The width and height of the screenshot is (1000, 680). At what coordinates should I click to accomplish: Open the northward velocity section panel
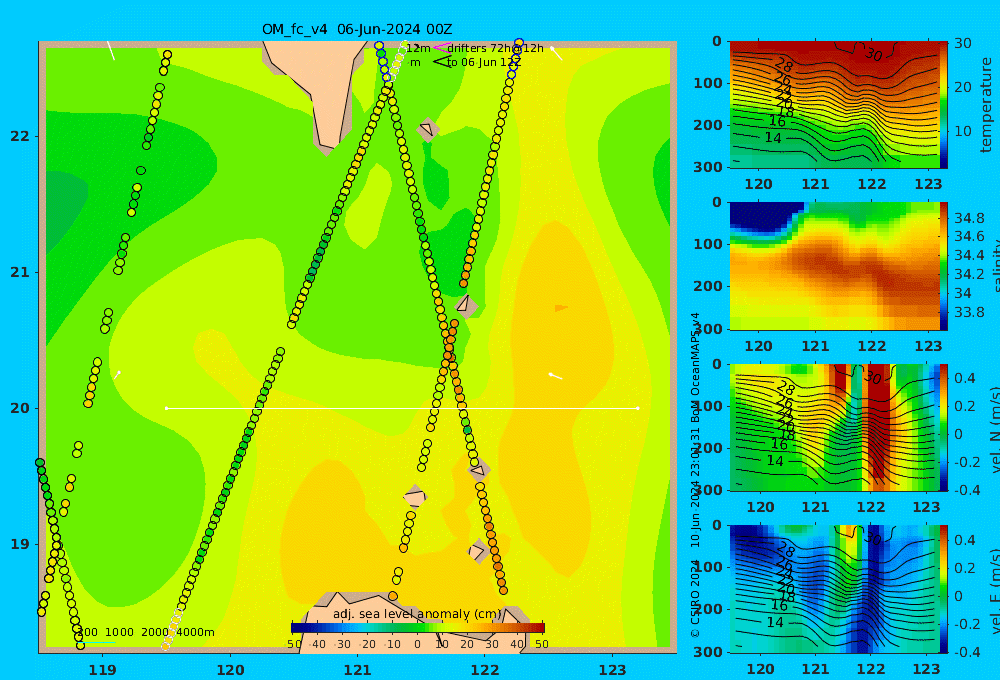pos(834,427)
